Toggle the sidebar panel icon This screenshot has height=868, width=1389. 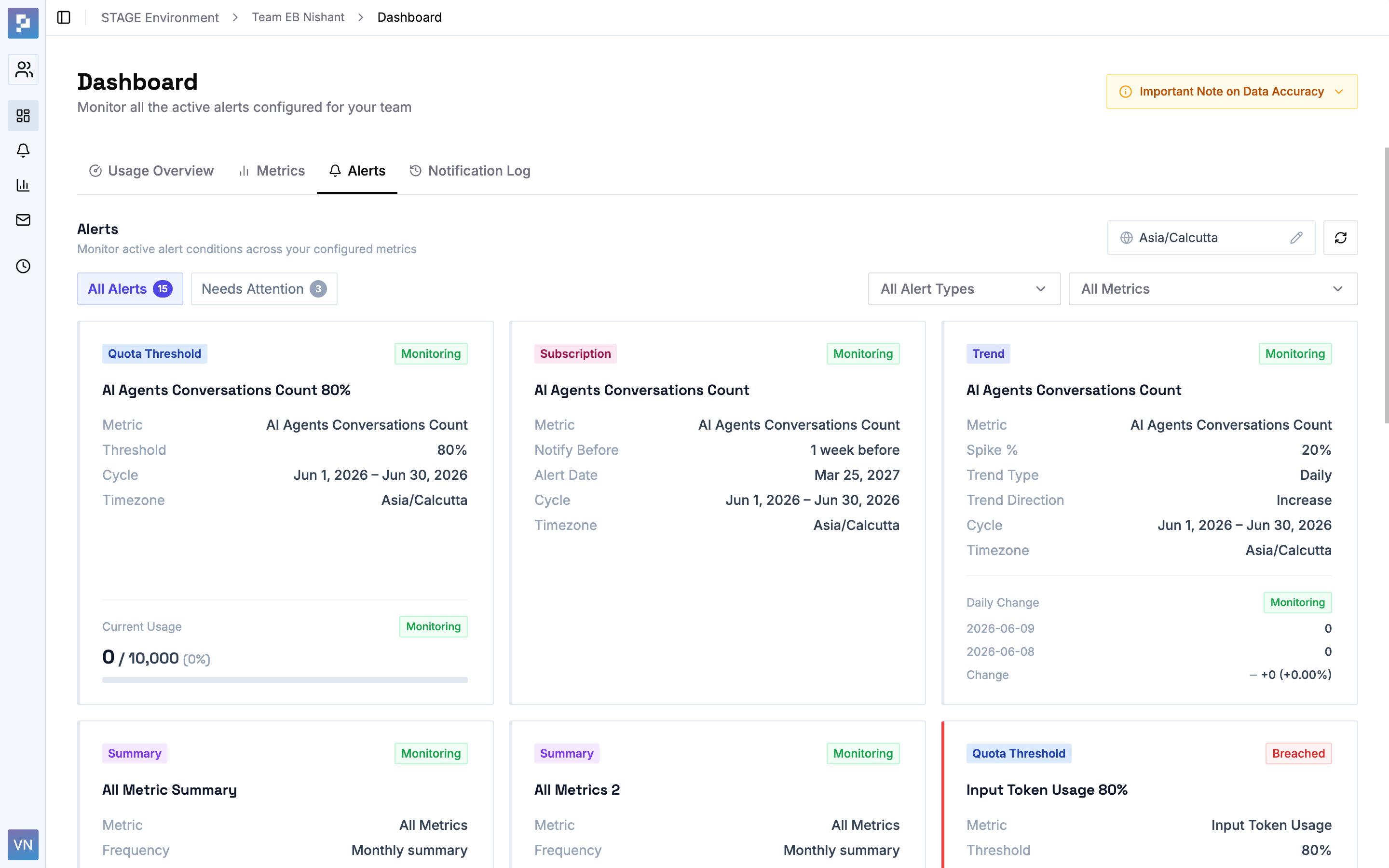[64, 17]
